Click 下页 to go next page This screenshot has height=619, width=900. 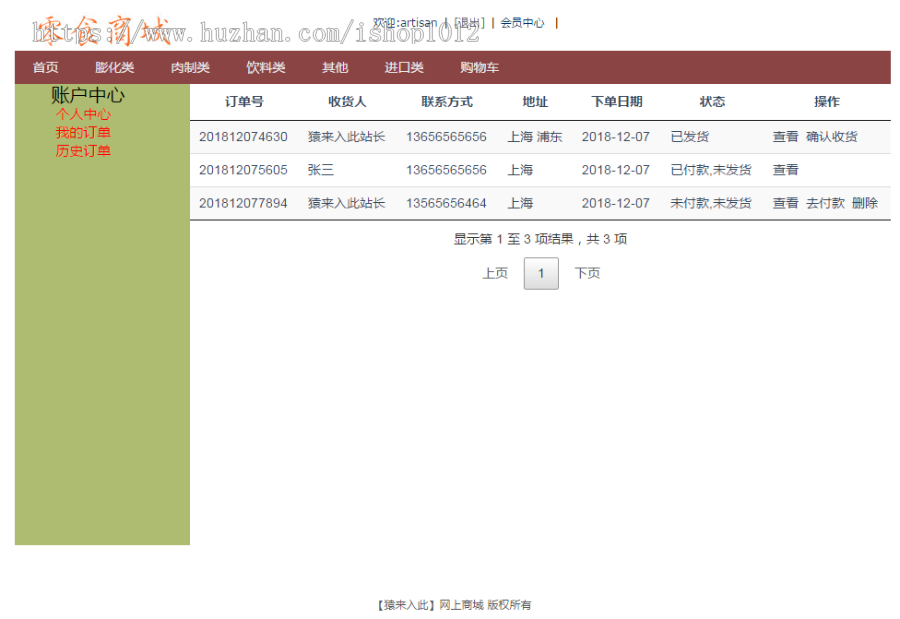(587, 272)
